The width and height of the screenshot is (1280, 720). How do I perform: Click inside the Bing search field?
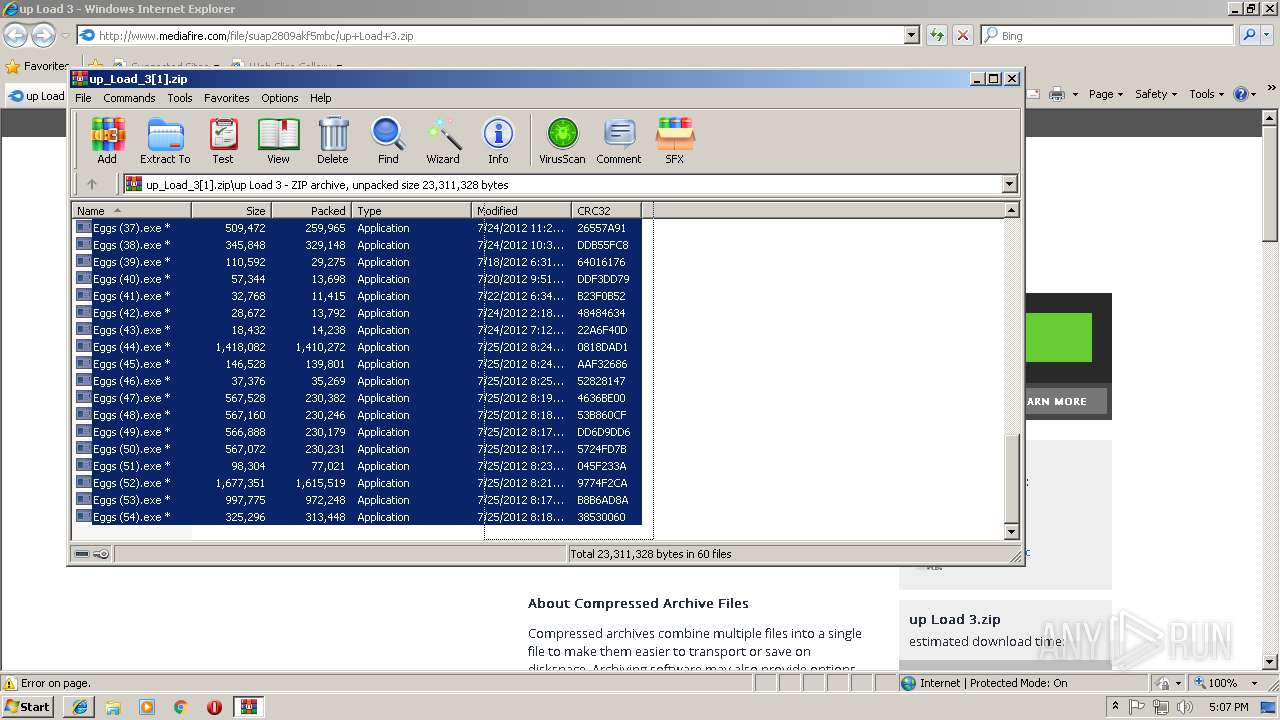tap(1107, 35)
